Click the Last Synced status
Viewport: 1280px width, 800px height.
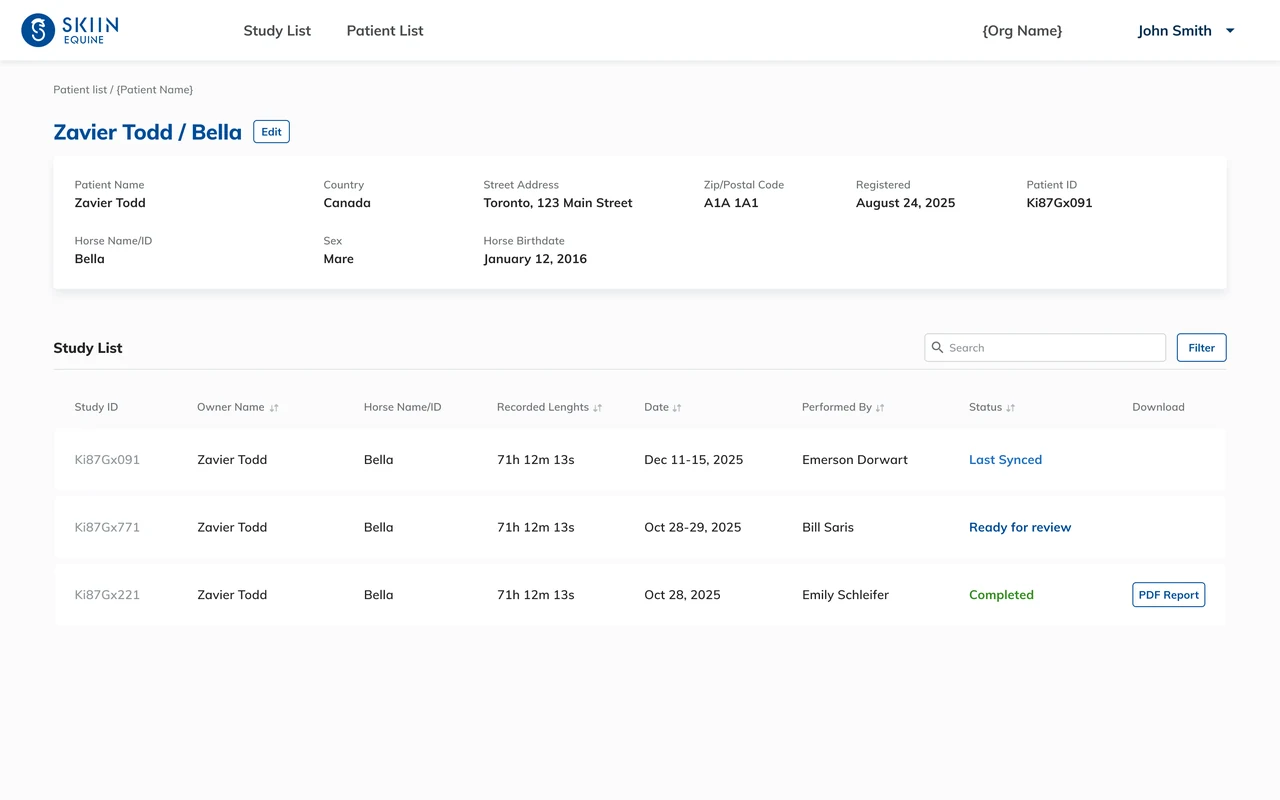1005,460
